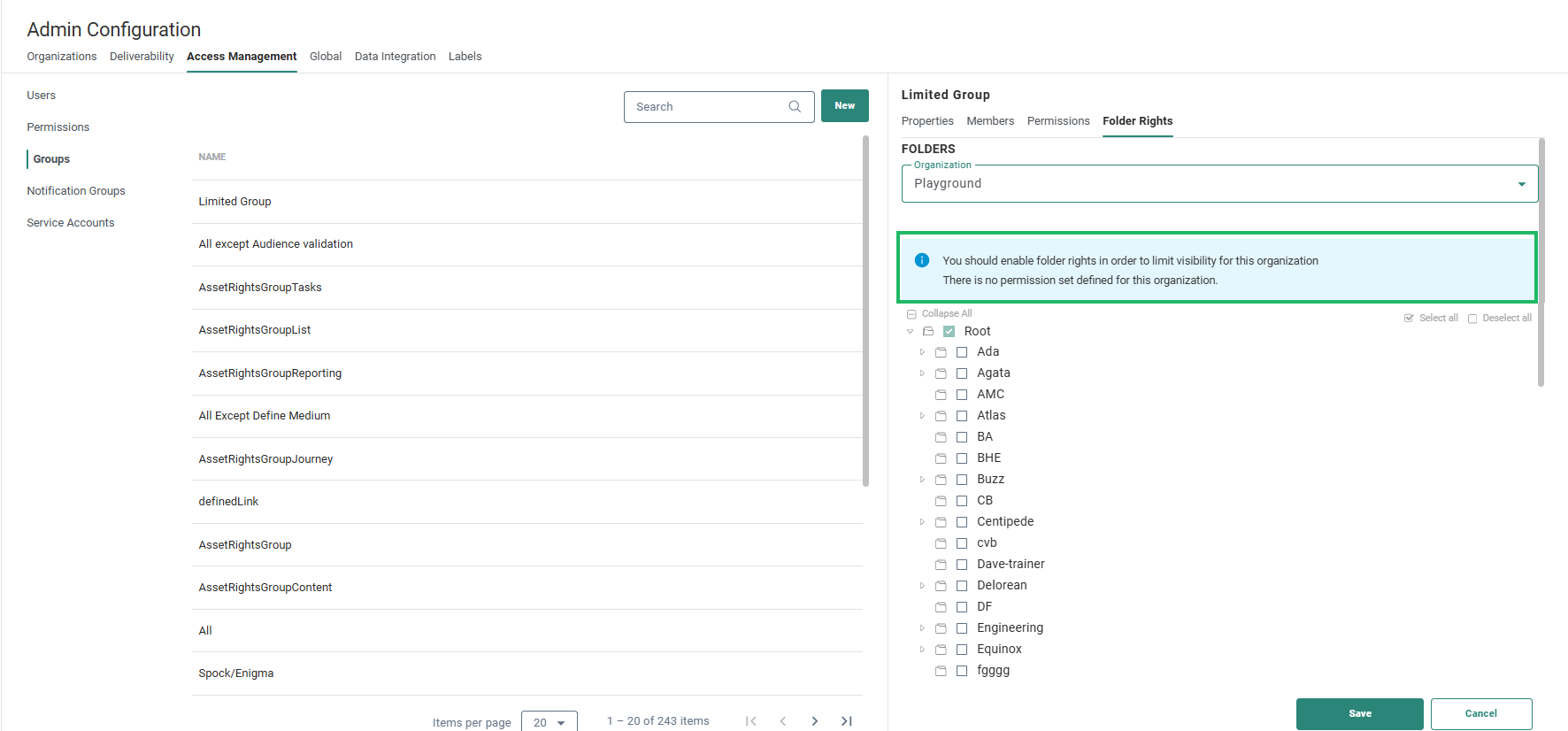Expand the Centipede folder node
Screen dimensions: 1568x731
point(922,522)
